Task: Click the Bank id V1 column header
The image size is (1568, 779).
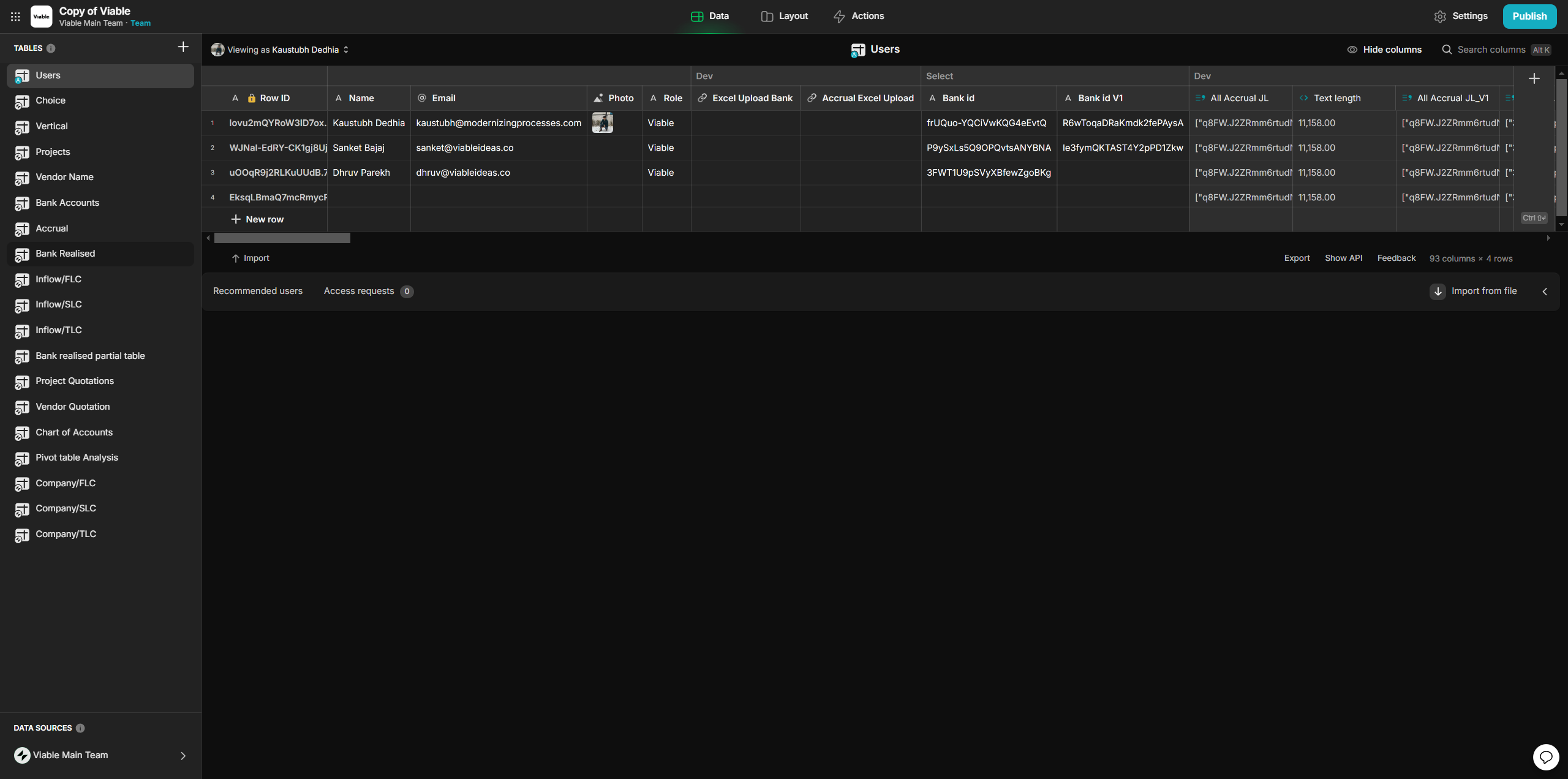Action: (1123, 98)
